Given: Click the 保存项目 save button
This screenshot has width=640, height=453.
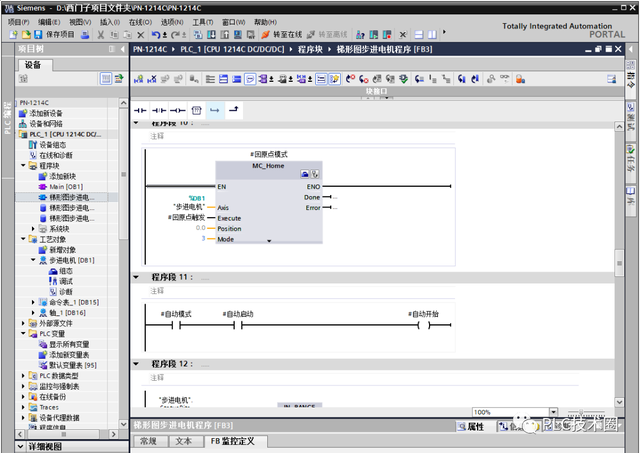Looking at the screenshot, I should pos(55,35).
